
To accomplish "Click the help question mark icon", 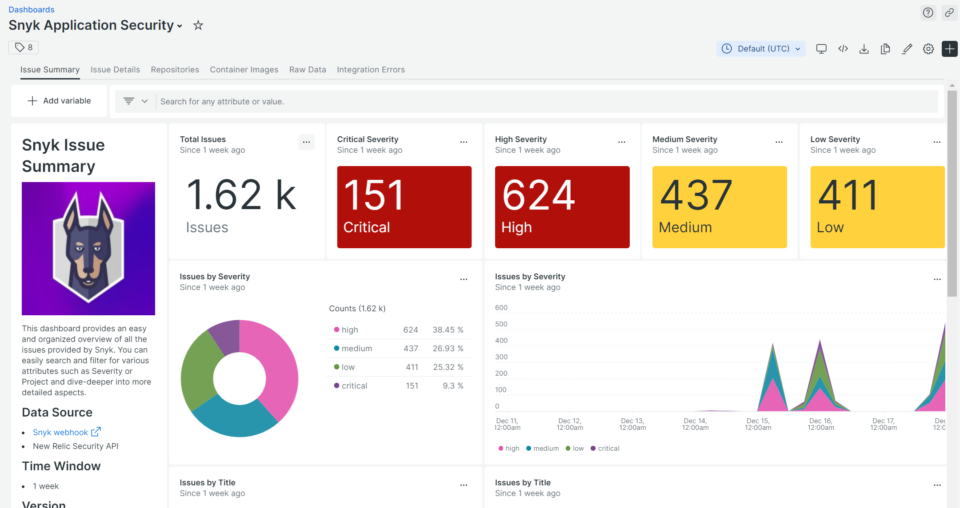I will click(x=928, y=13).
